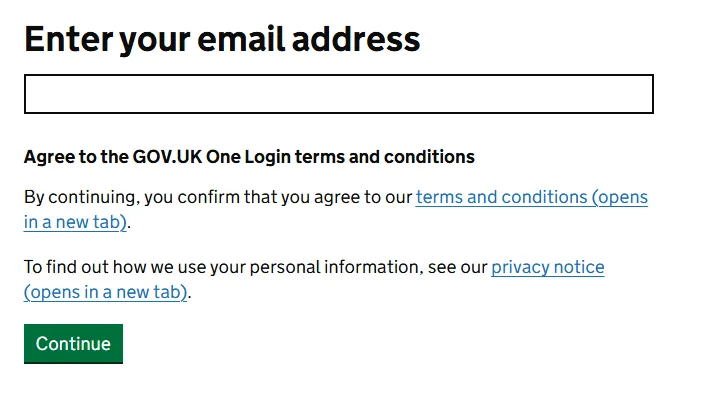This screenshot has width=718, height=394.
Task: Click inside the email address text box
Action: coord(338,94)
